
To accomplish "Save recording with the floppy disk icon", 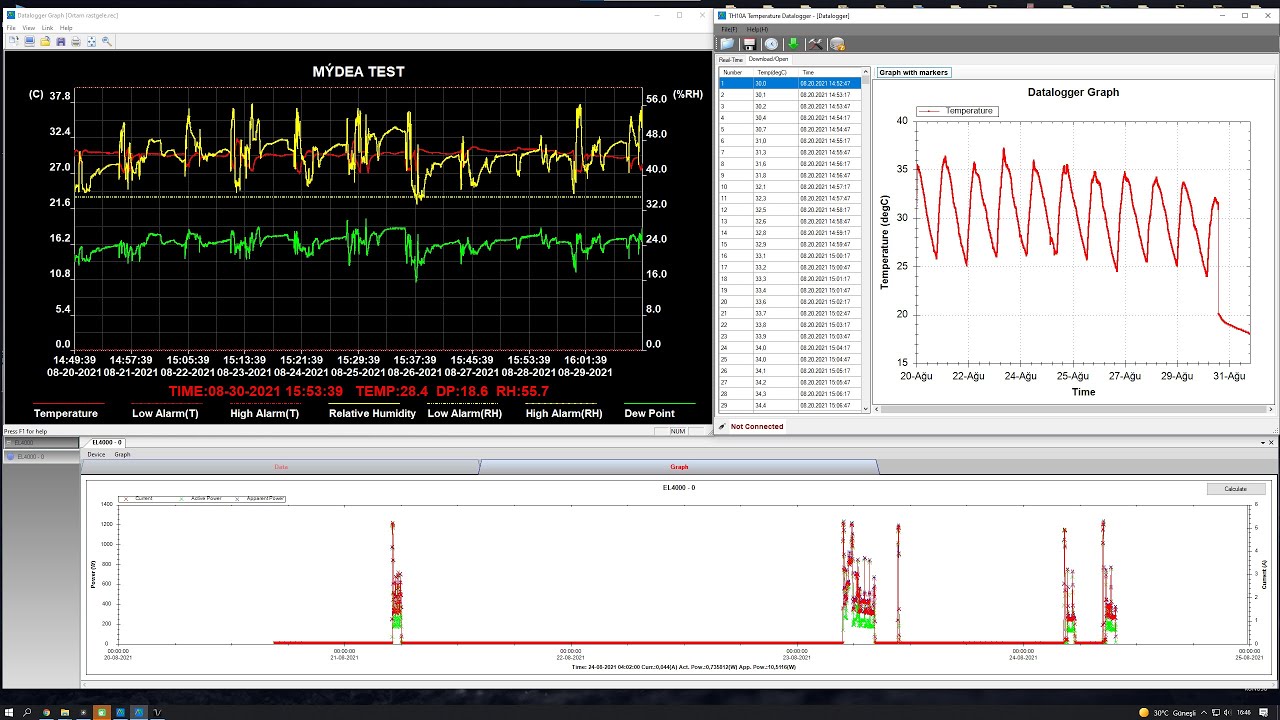I will 60,41.
